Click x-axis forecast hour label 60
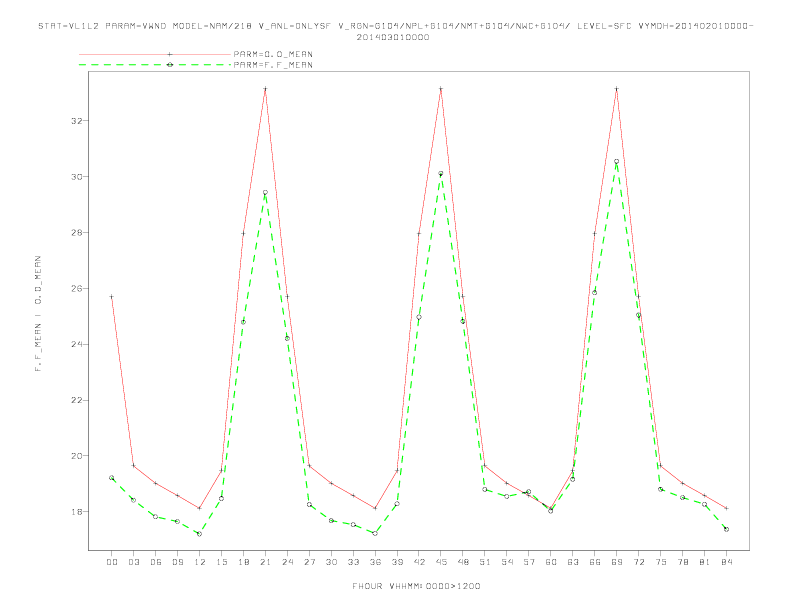Viewport: 792px width, 612px height. coord(551,562)
